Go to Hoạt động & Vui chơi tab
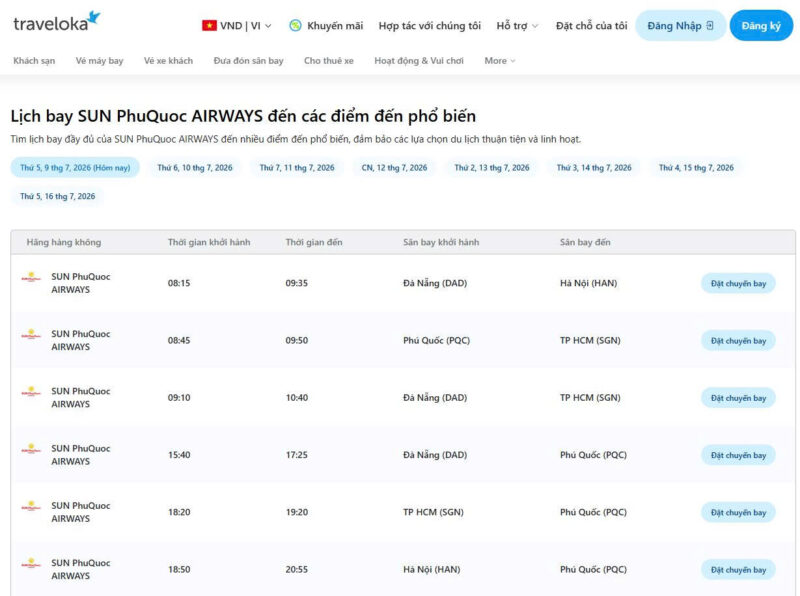This screenshot has height=596, width=800. click(419, 61)
